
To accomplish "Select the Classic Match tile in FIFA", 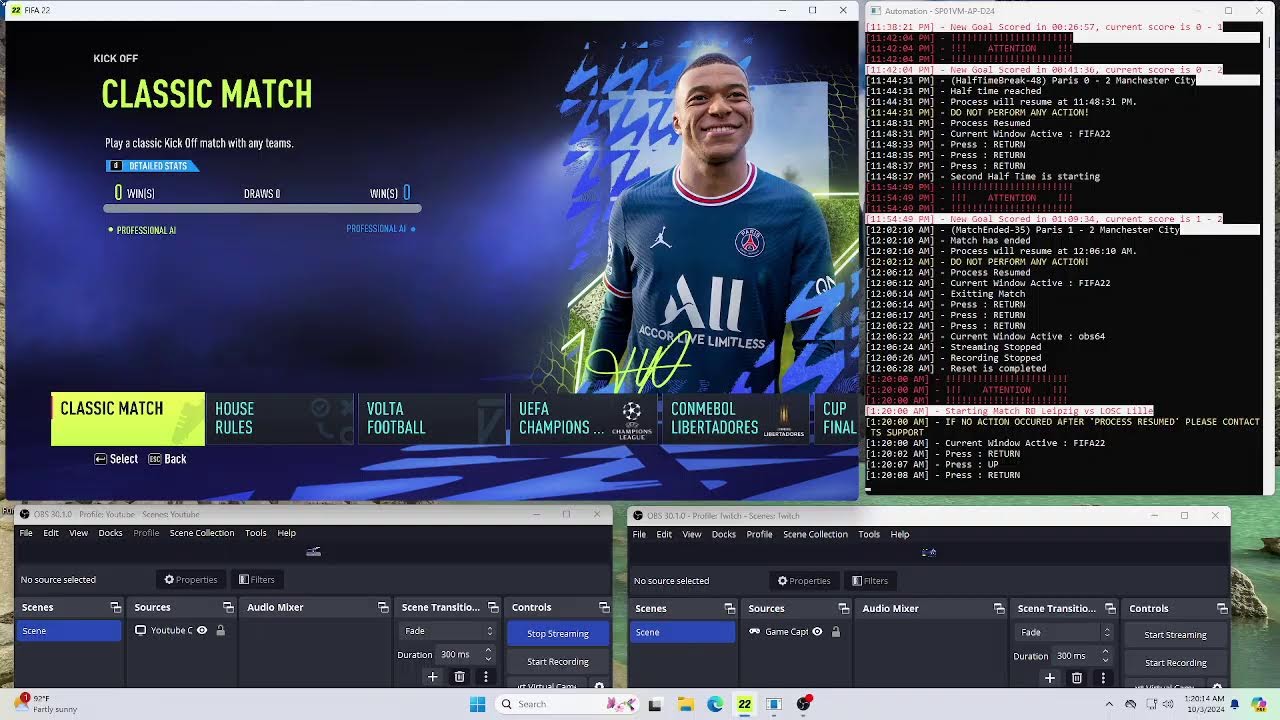I will click(128, 418).
